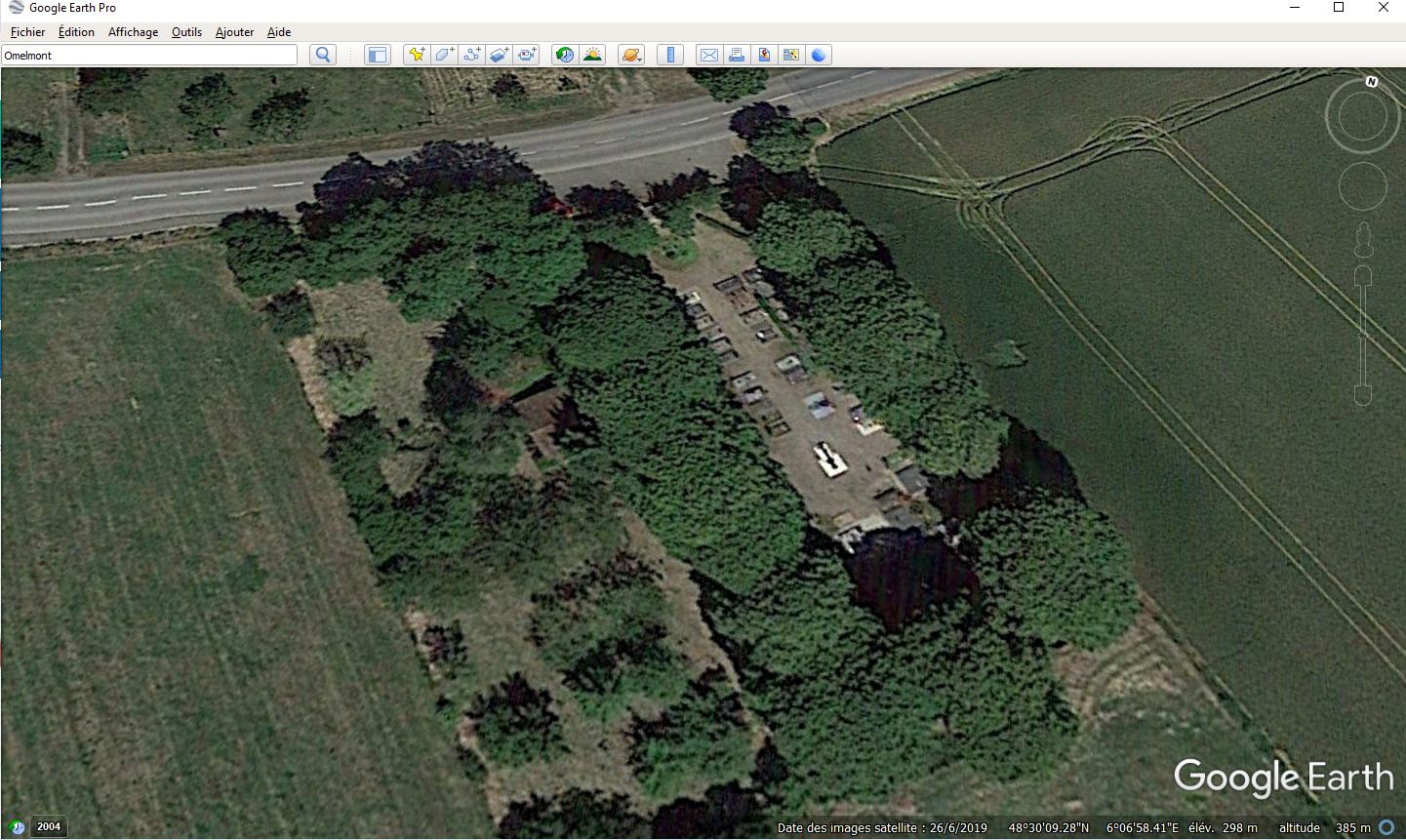Toggle the sidebar panel visibility
Image resolution: width=1406 pixels, height=840 pixels.
point(378,55)
